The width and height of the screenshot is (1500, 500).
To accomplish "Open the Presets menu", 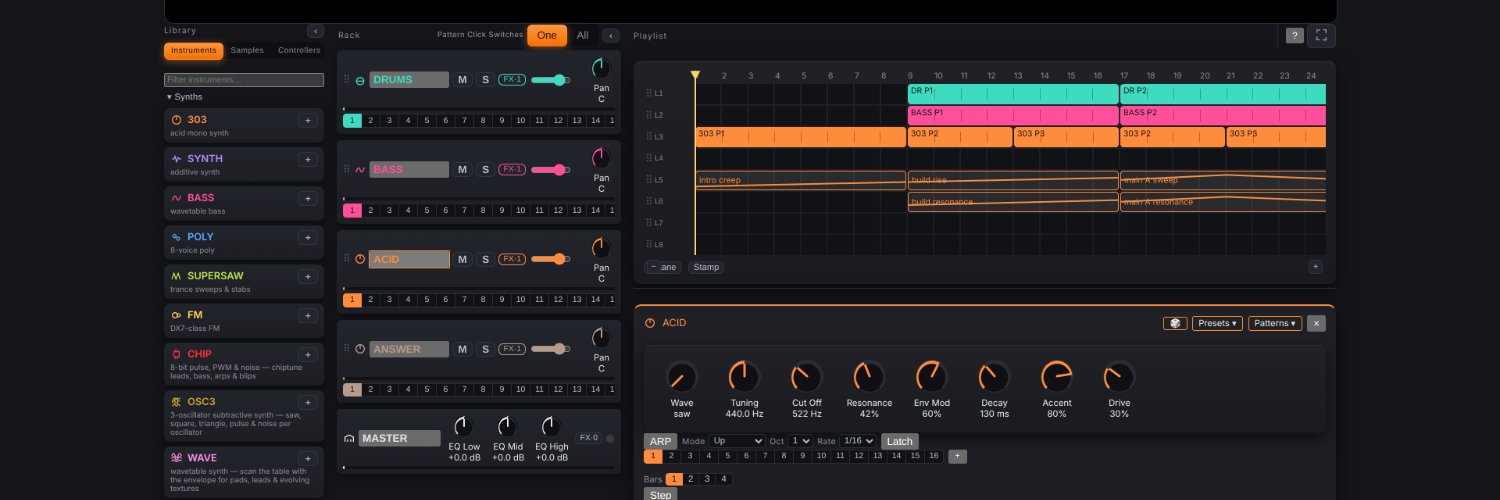I will point(1217,323).
